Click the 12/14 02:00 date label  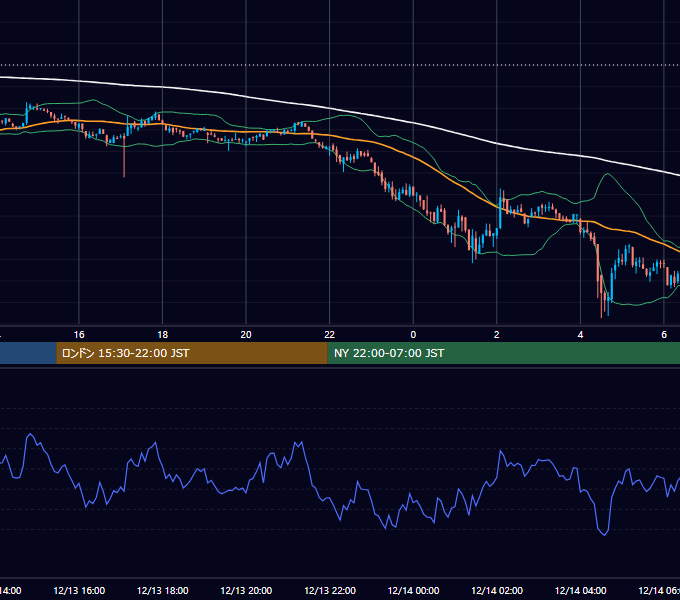[497, 590]
